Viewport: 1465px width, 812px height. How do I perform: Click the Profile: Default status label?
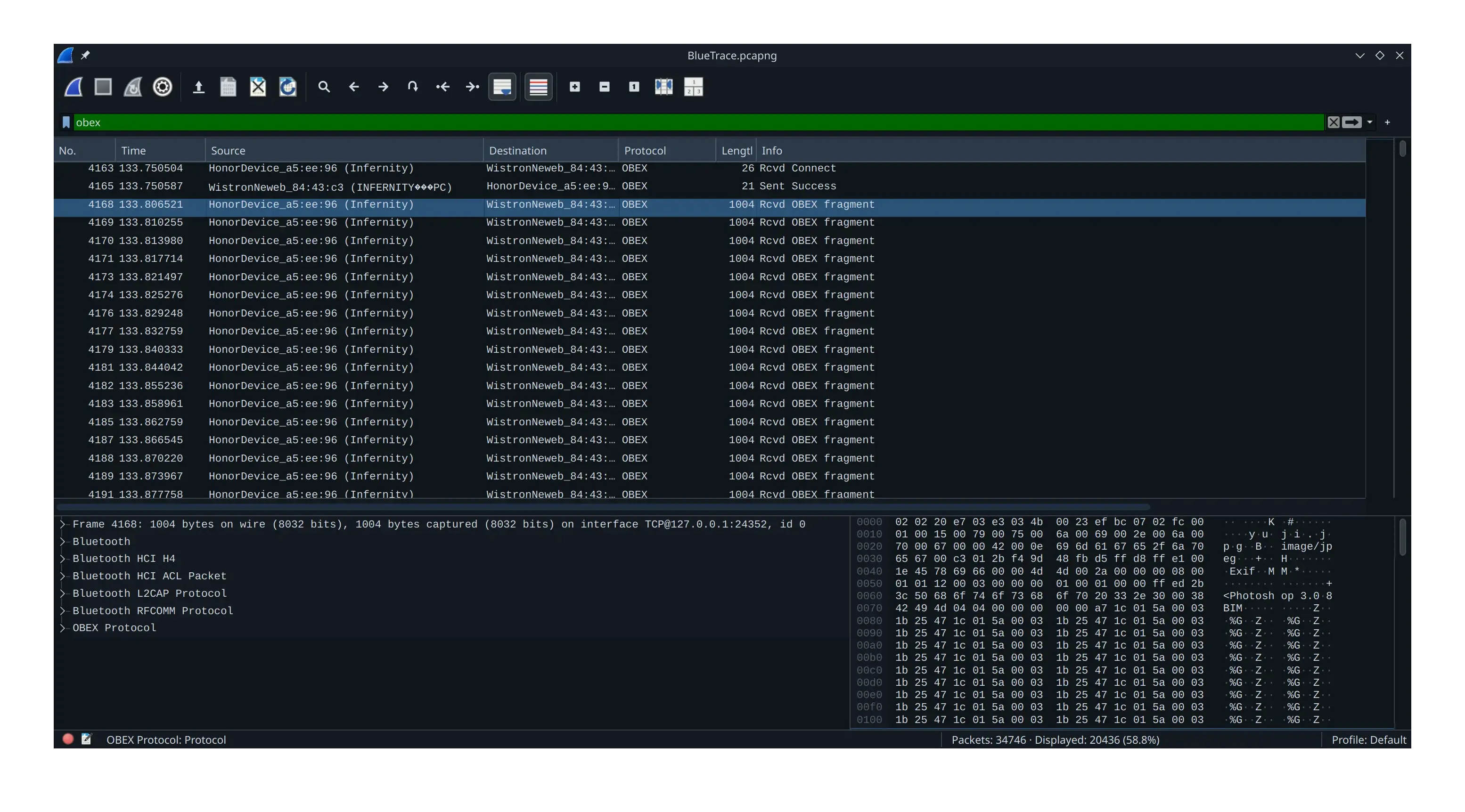coord(1368,740)
